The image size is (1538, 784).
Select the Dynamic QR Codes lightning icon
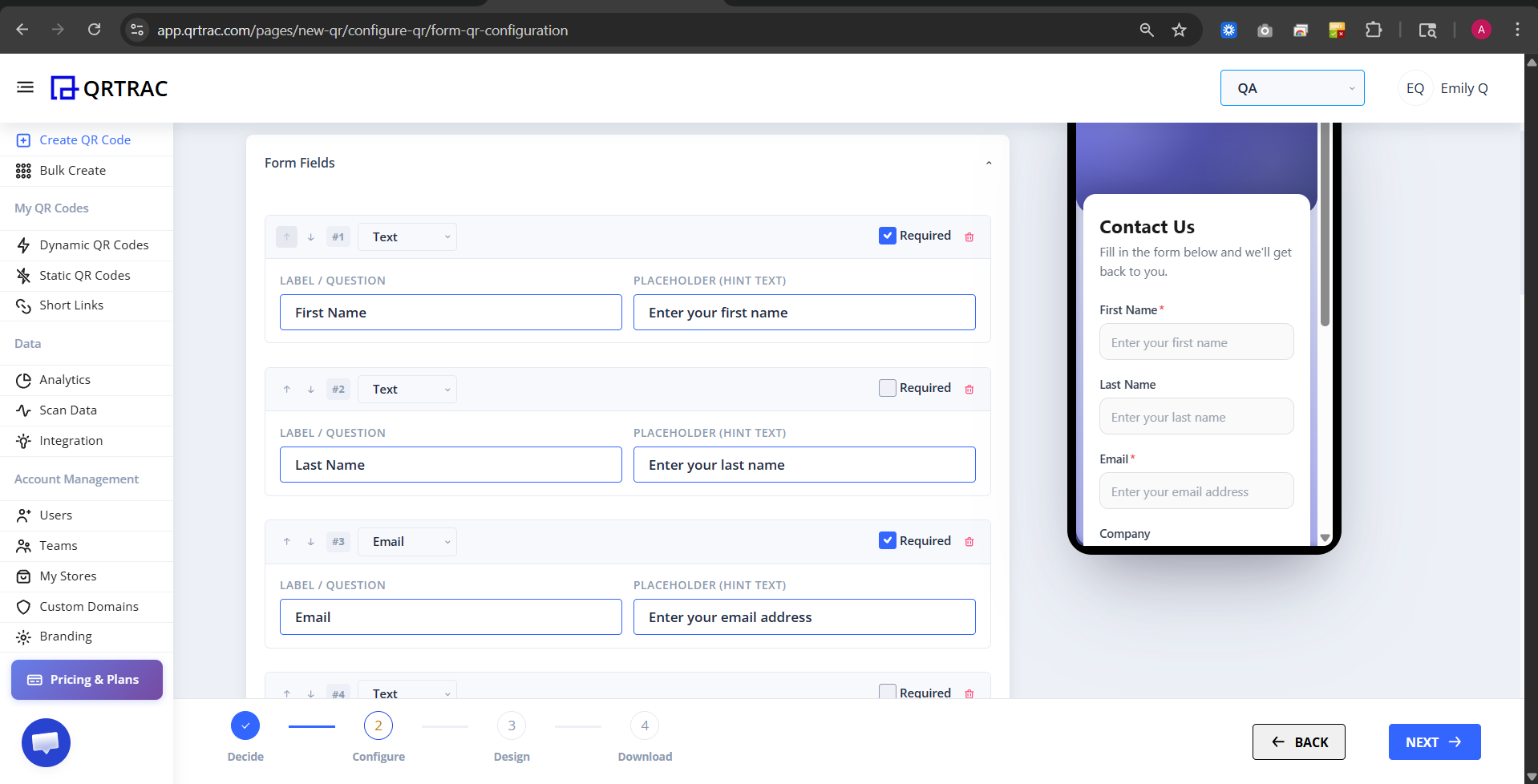[x=24, y=244]
